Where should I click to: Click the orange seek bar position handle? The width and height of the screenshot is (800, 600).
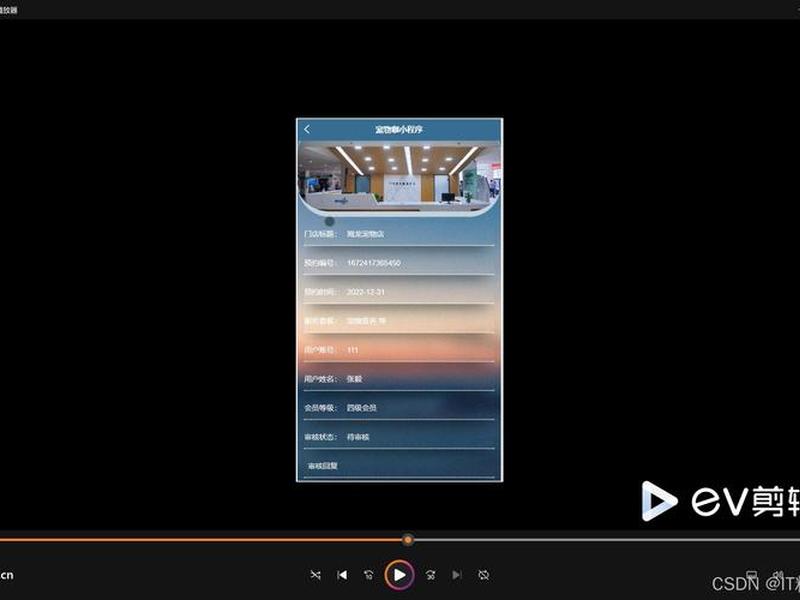pos(408,540)
